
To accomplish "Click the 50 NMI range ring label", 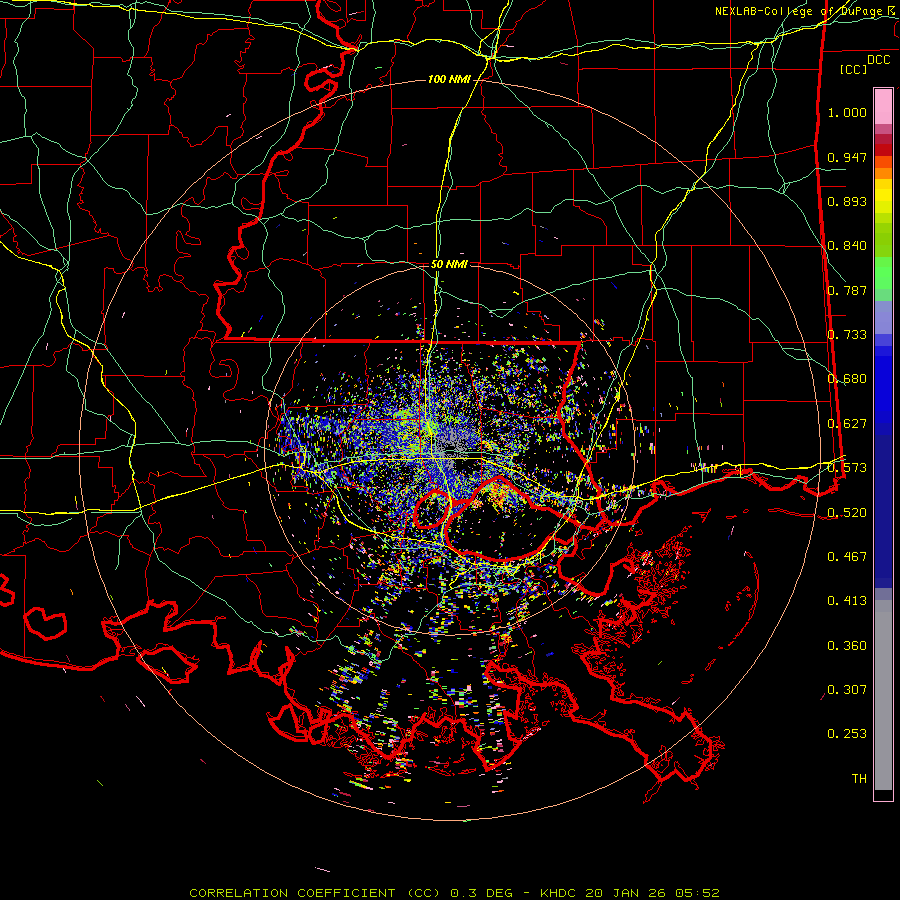I will [x=449, y=264].
